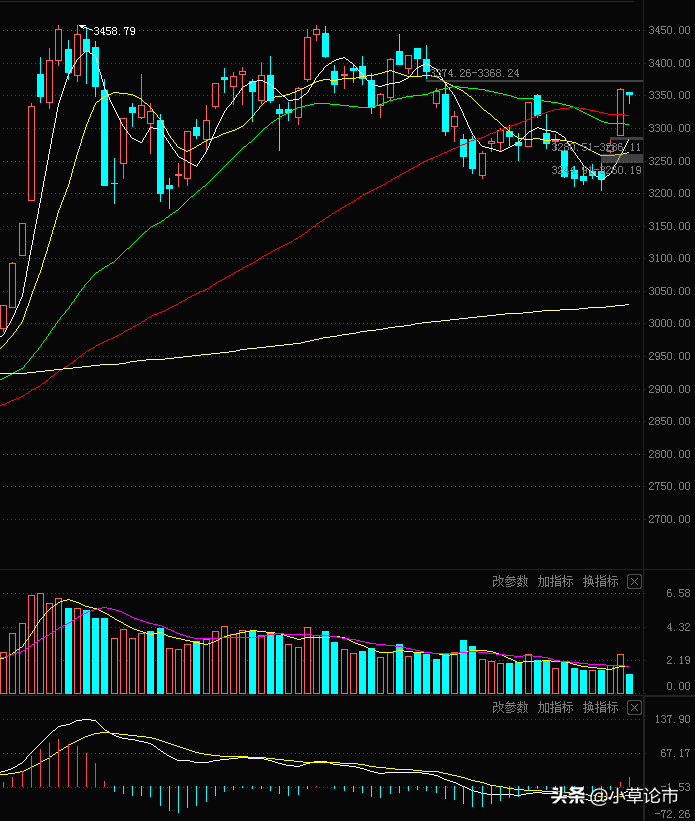
Task: Click 换指标 in the volume panel
Action: coord(601,581)
